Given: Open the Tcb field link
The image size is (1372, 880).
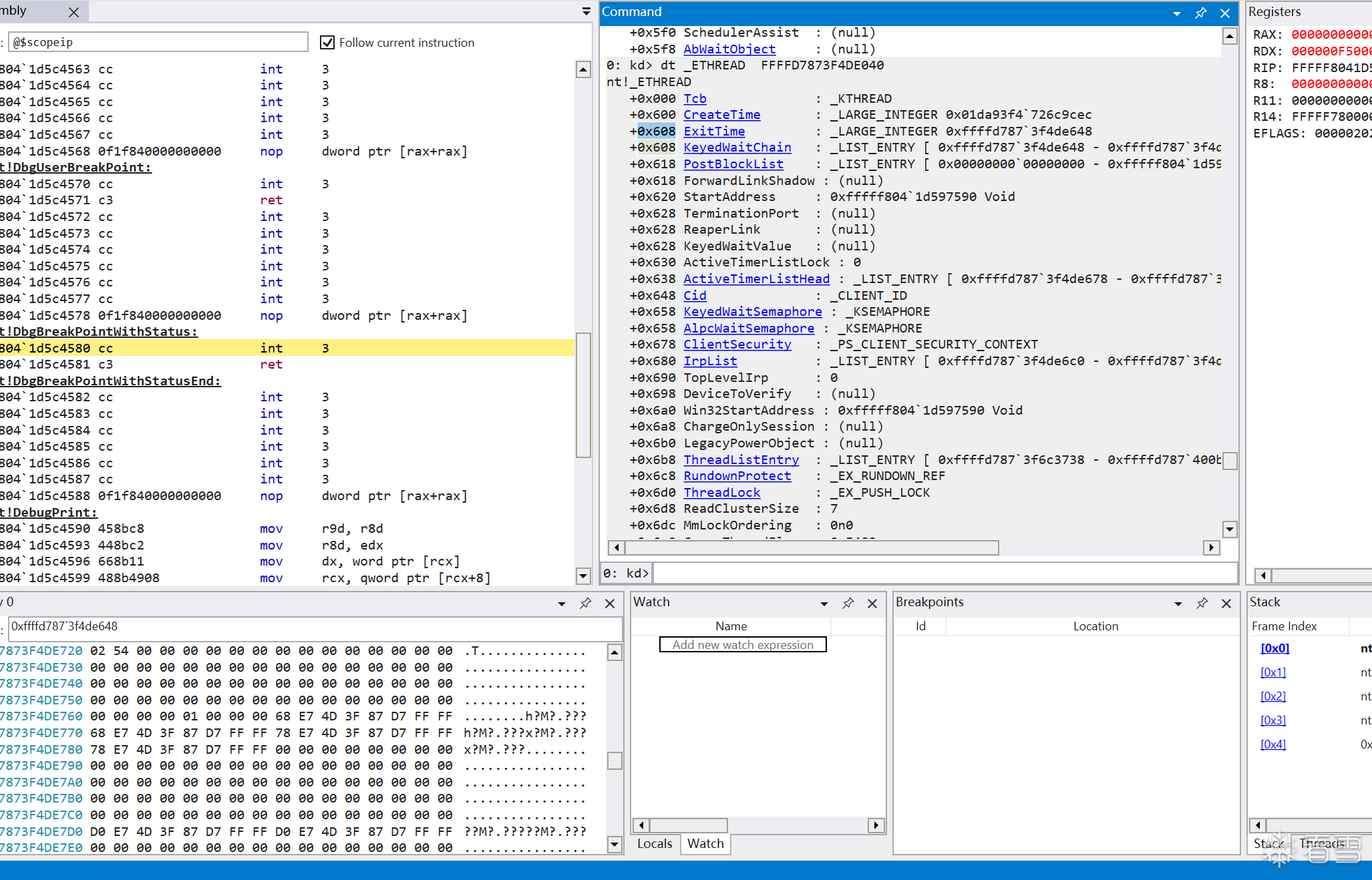Looking at the screenshot, I should (x=695, y=98).
